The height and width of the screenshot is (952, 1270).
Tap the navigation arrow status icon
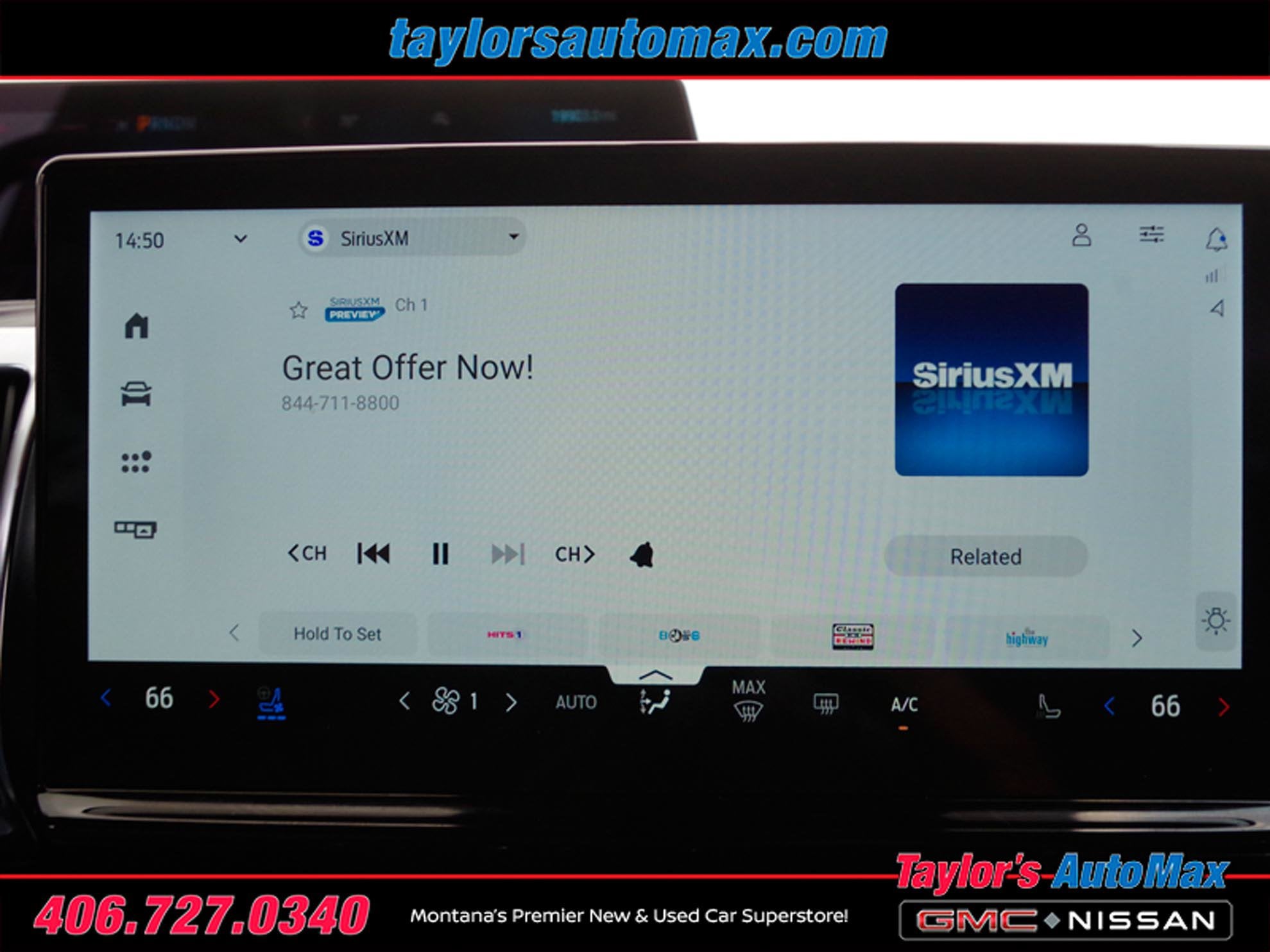[1217, 309]
